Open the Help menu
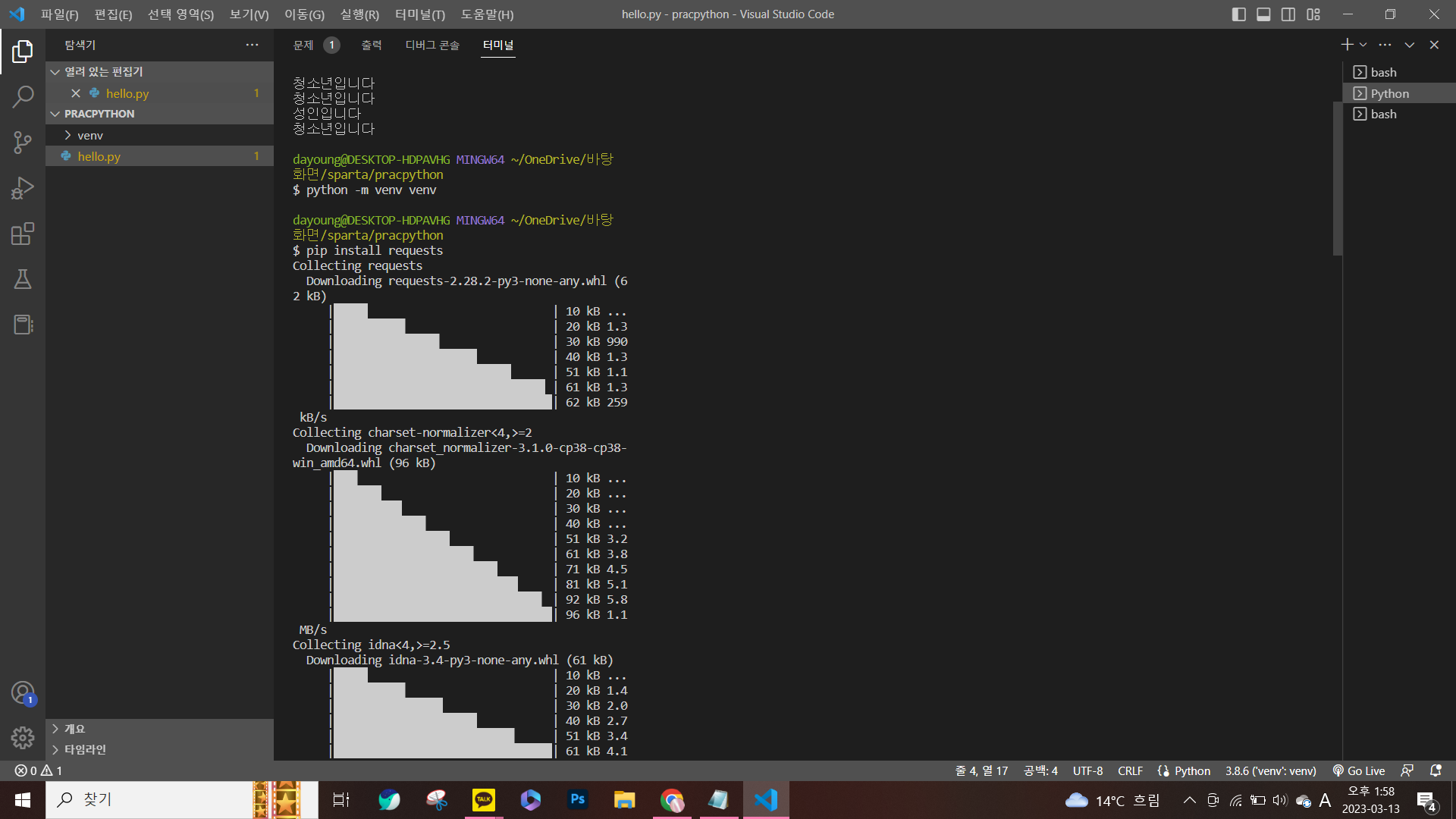 coord(487,14)
